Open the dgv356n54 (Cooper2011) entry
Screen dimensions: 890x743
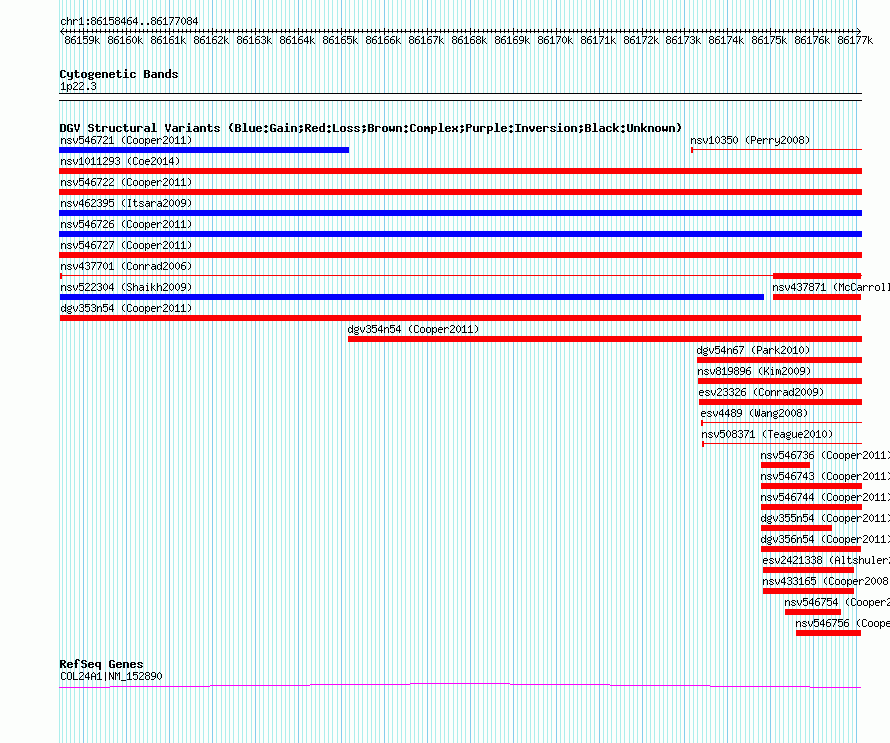pyautogui.click(x=825, y=539)
